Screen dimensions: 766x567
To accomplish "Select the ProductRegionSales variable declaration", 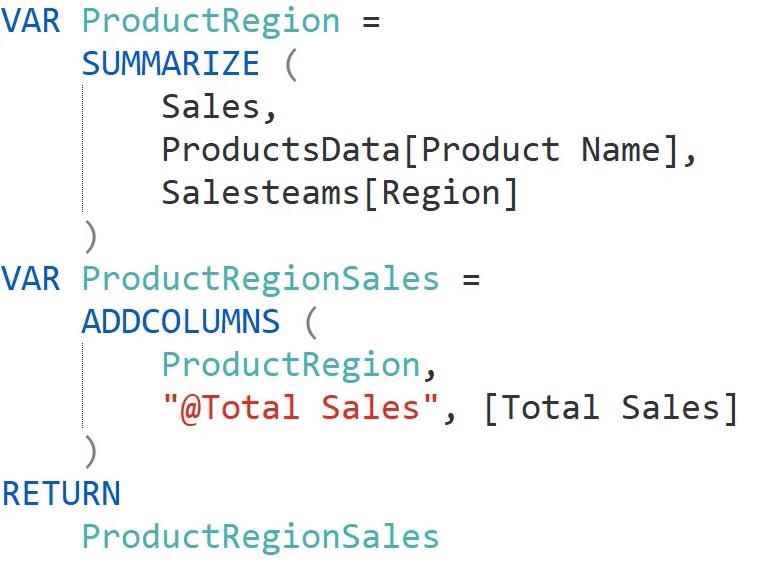I will (x=260, y=280).
